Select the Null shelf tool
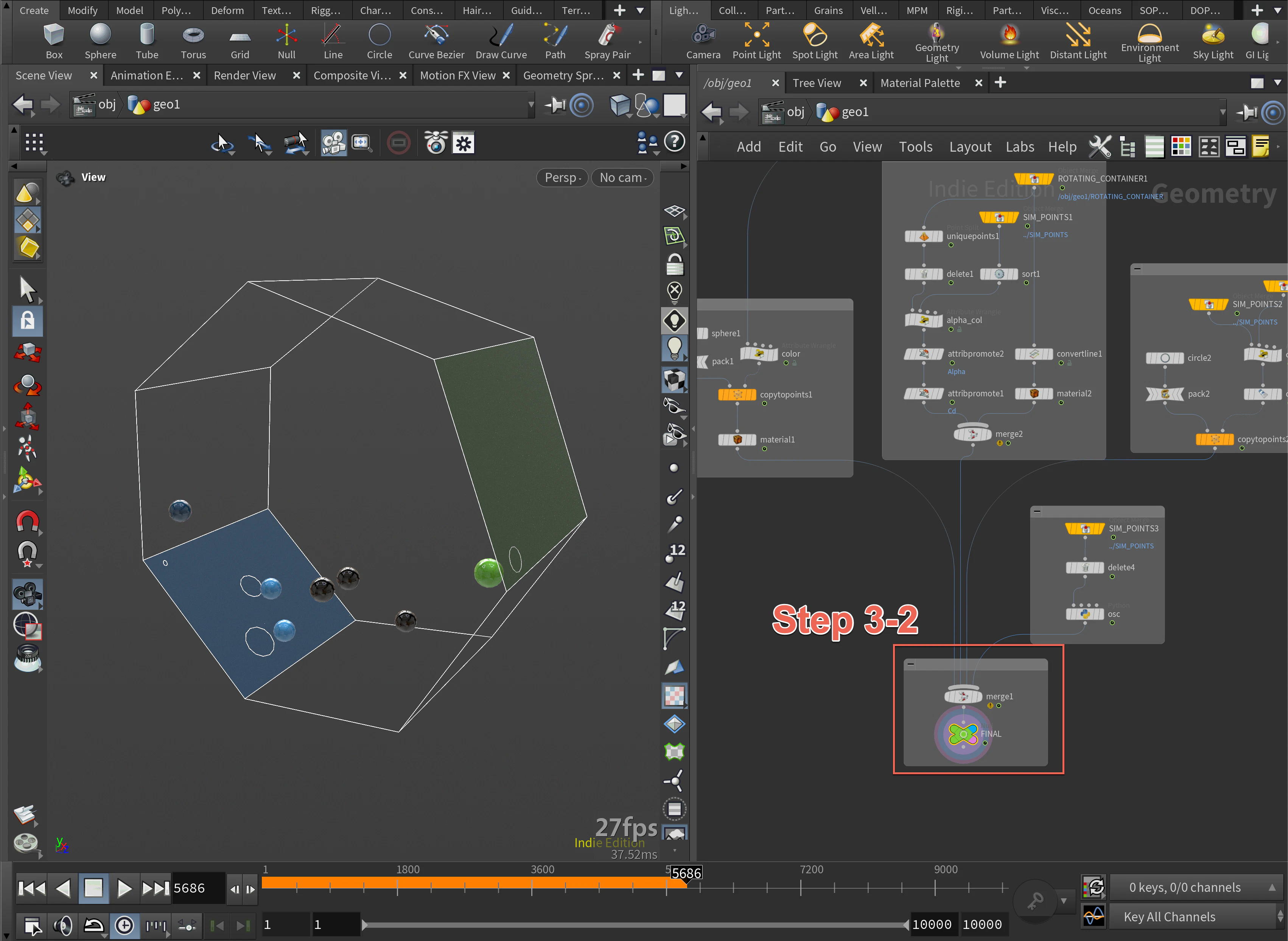The width and height of the screenshot is (1288, 941). (x=287, y=41)
